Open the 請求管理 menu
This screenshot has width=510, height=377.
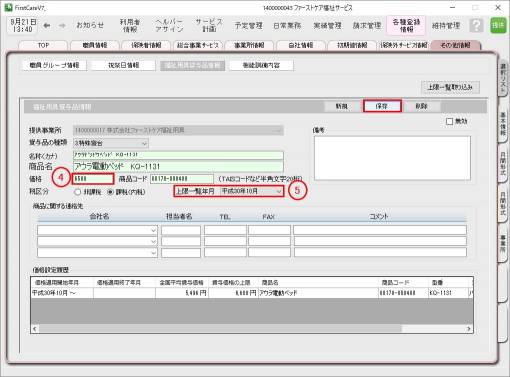[x=367, y=25]
